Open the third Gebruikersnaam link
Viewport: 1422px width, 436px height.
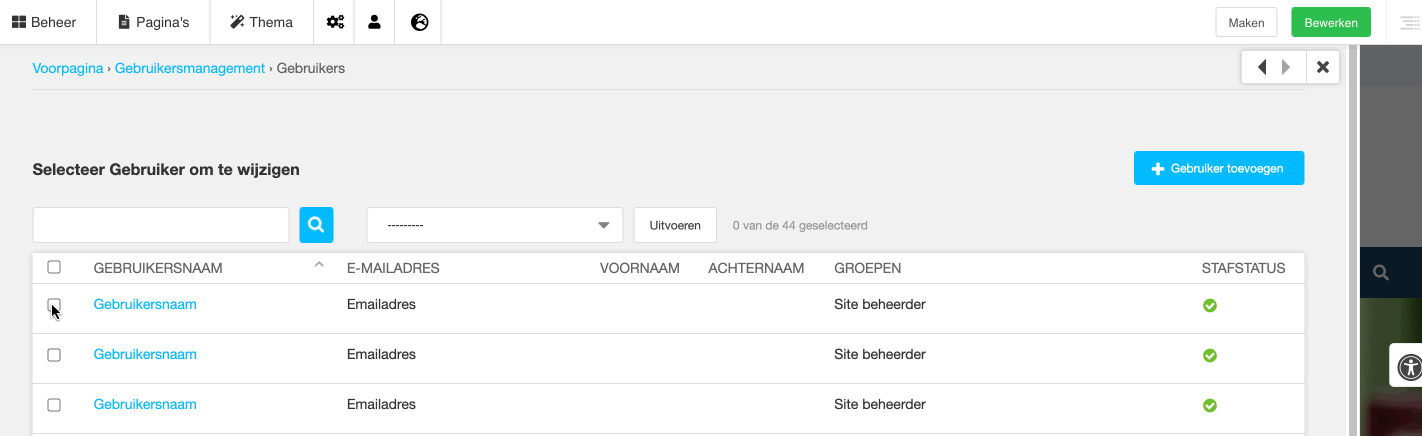(145, 404)
